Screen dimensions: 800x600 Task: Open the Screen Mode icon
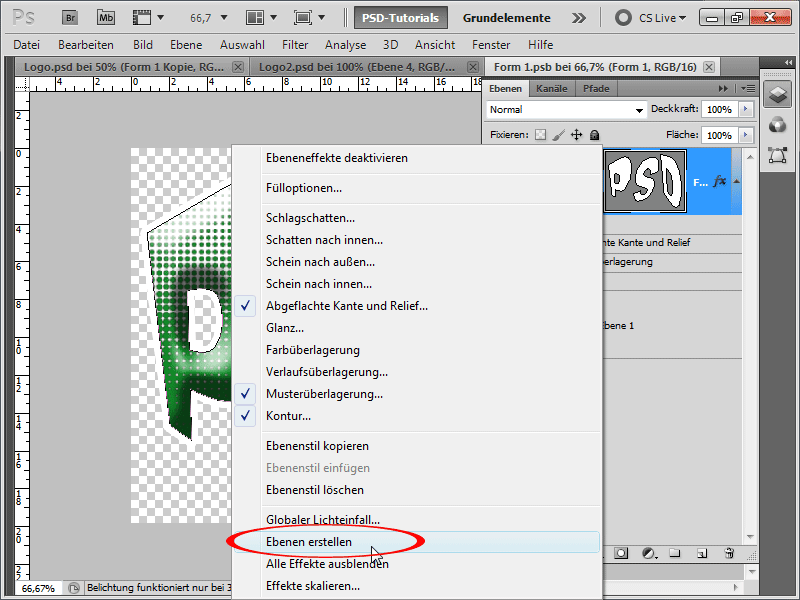pos(303,18)
